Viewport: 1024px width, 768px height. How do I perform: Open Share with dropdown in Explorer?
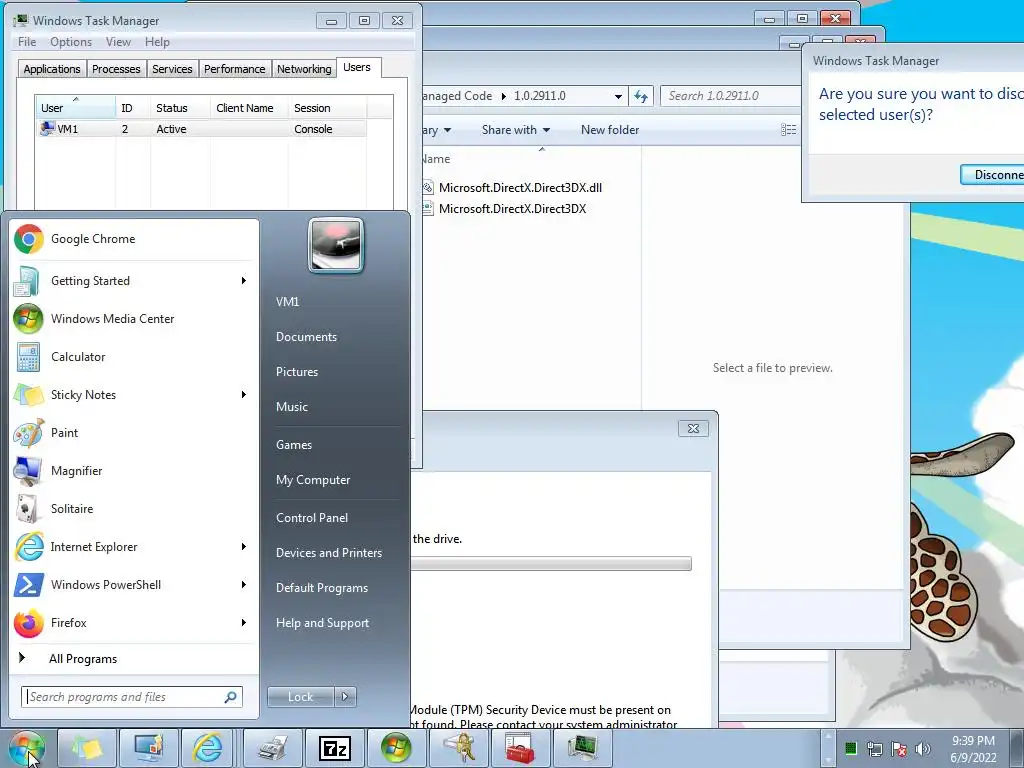515,130
